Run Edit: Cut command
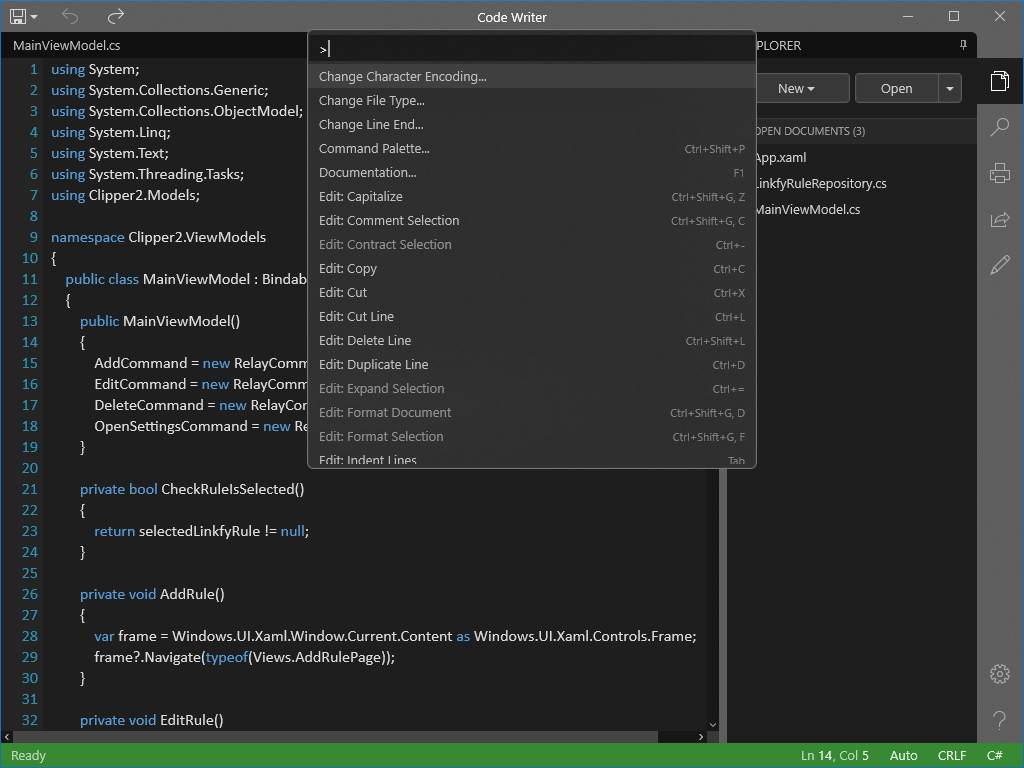The image size is (1024, 768). (x=532, y=293)
